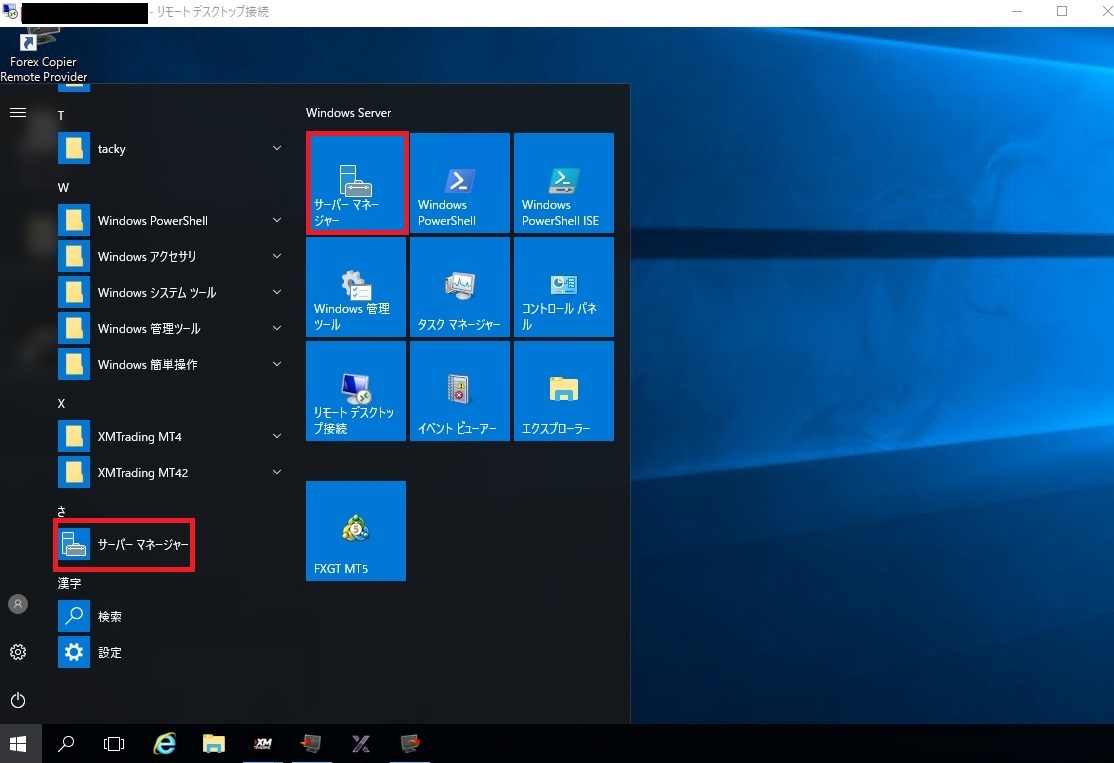Expand the Windows 簡単操作 folder chevron

[x=277, y=364]
